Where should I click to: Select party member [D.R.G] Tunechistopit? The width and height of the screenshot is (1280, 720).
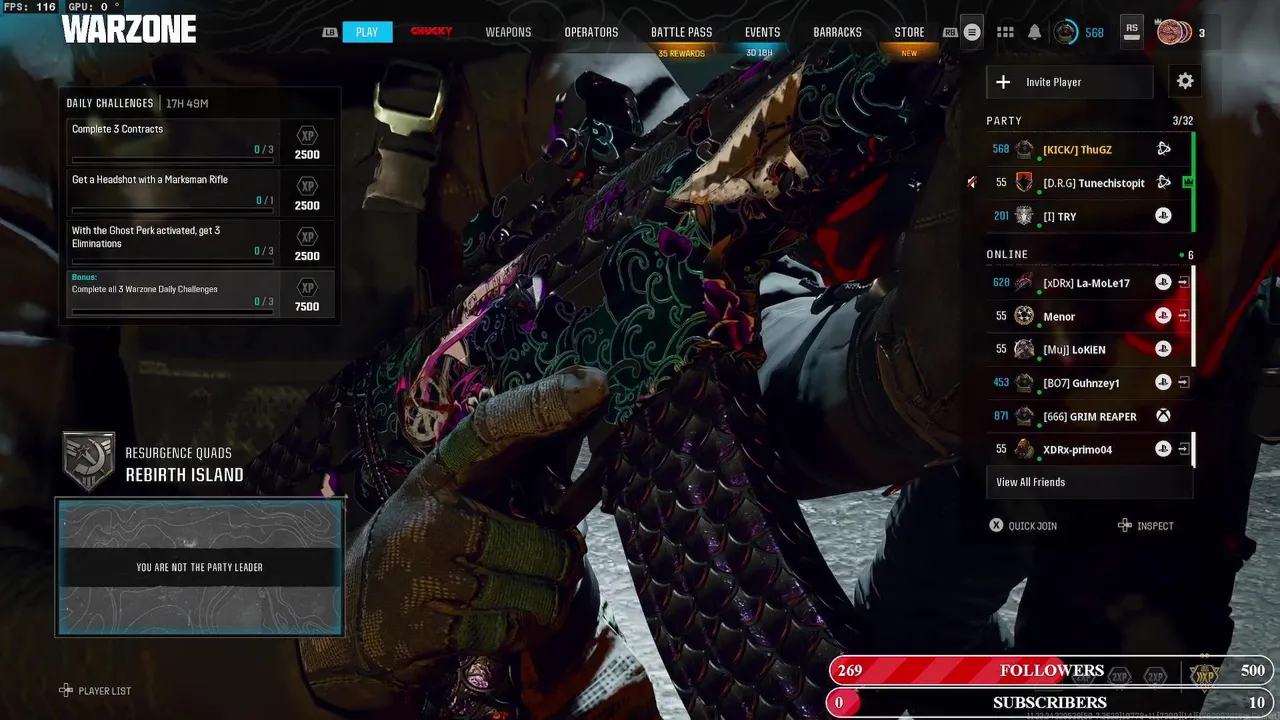1088,182
